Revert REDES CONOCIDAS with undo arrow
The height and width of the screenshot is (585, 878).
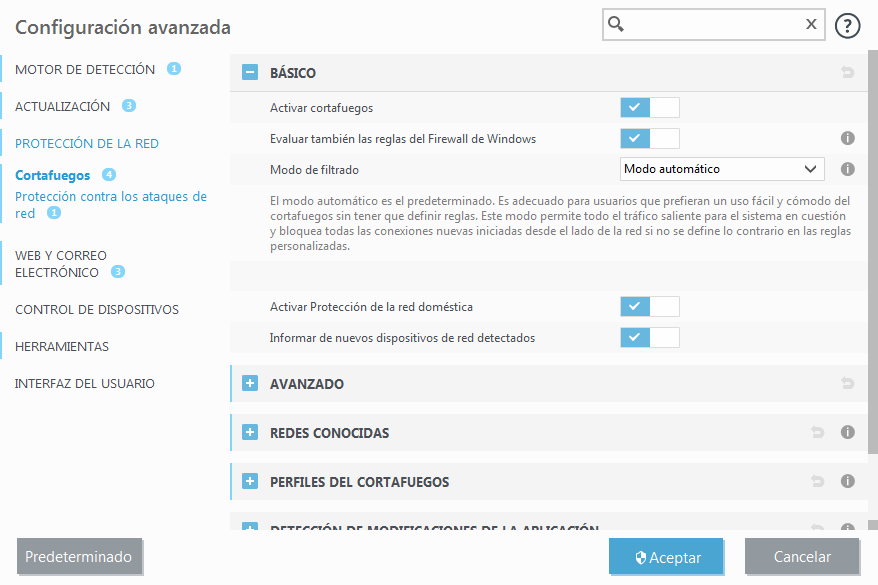tap(818, 432)
